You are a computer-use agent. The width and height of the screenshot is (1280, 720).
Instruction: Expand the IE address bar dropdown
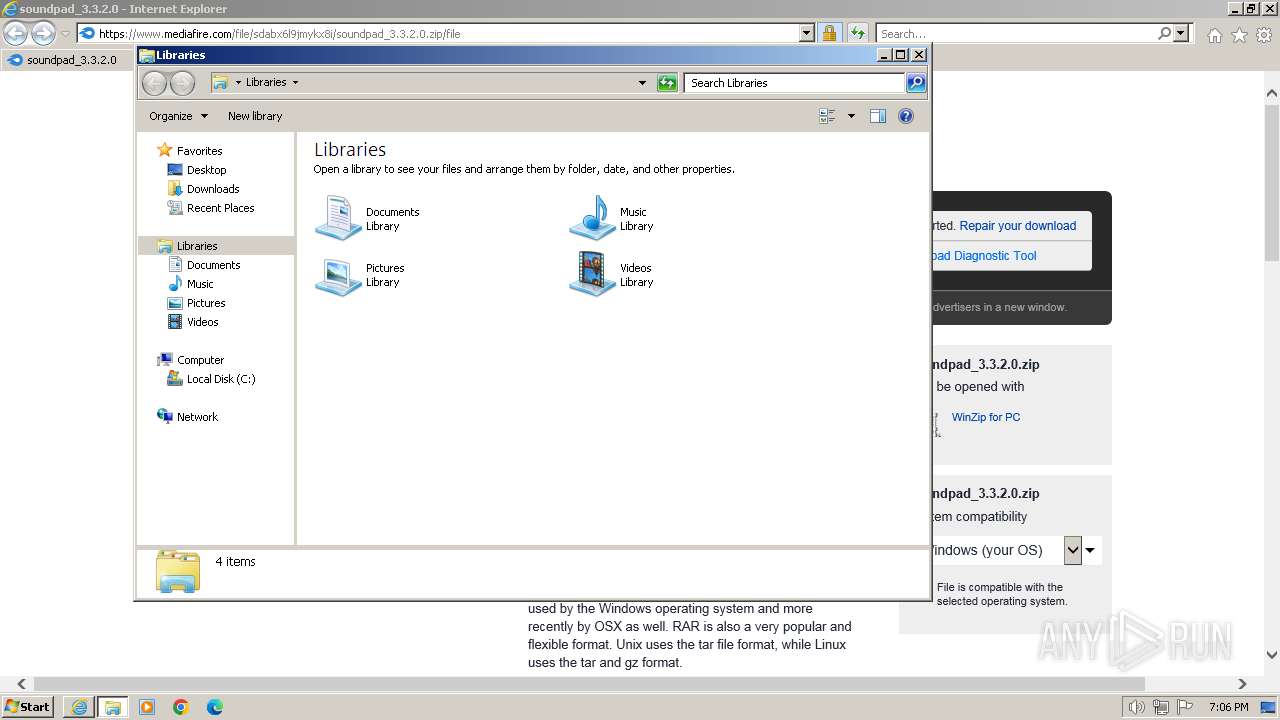point(807,34)
